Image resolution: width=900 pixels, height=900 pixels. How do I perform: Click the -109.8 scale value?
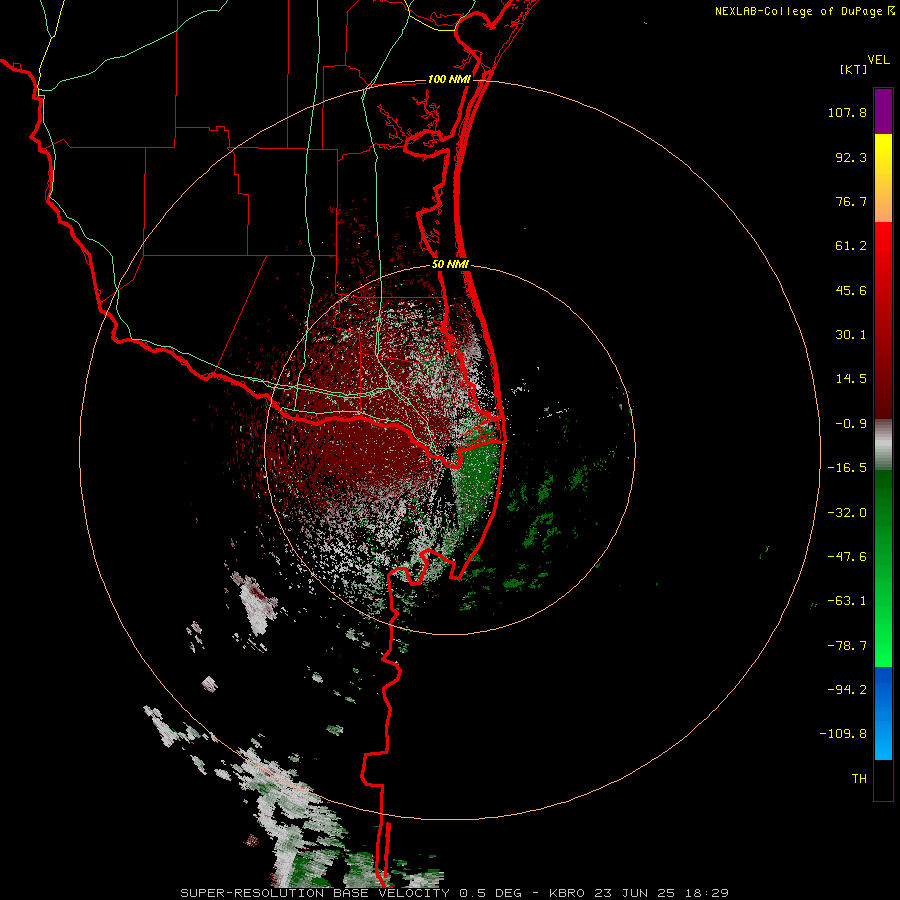point(843,734)
